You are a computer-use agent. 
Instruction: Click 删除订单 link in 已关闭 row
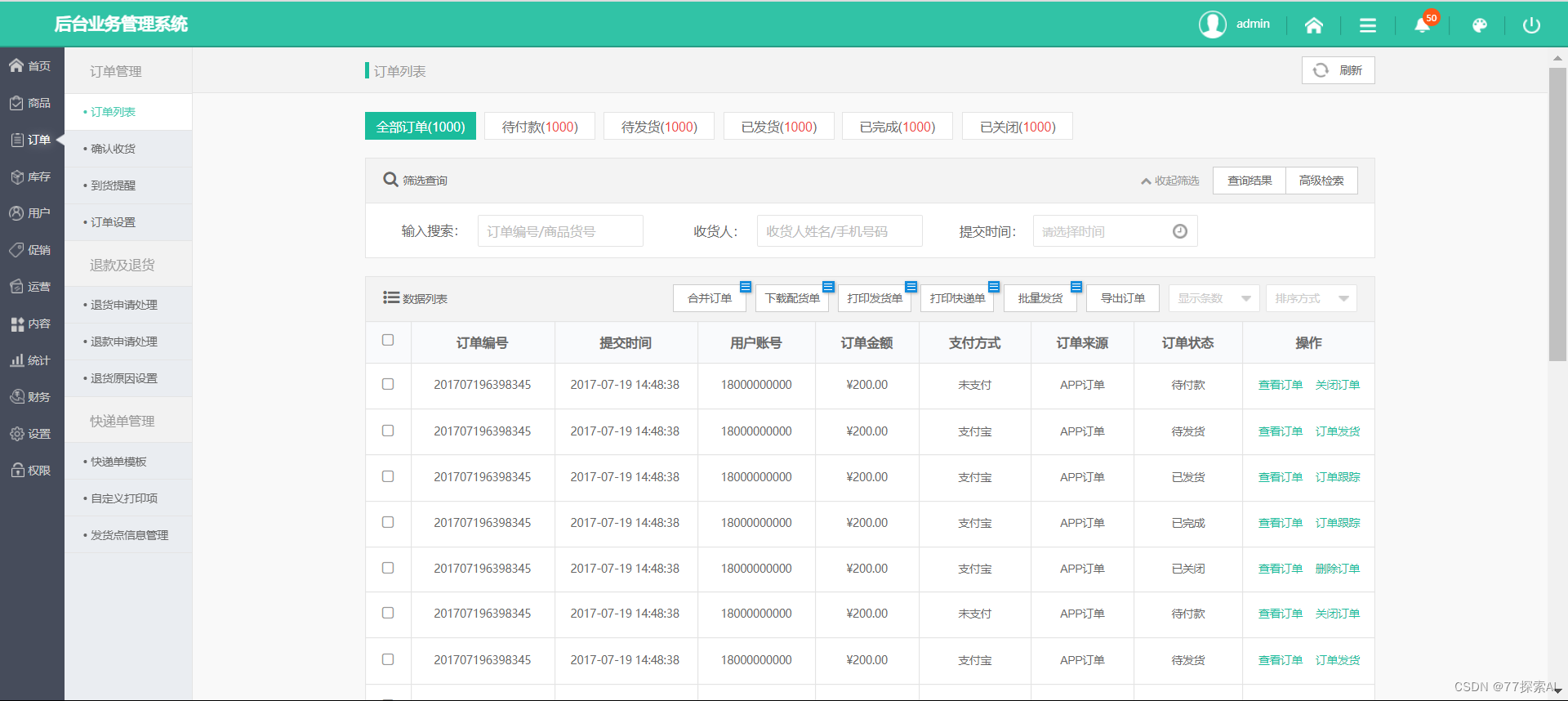point(1338,569)
